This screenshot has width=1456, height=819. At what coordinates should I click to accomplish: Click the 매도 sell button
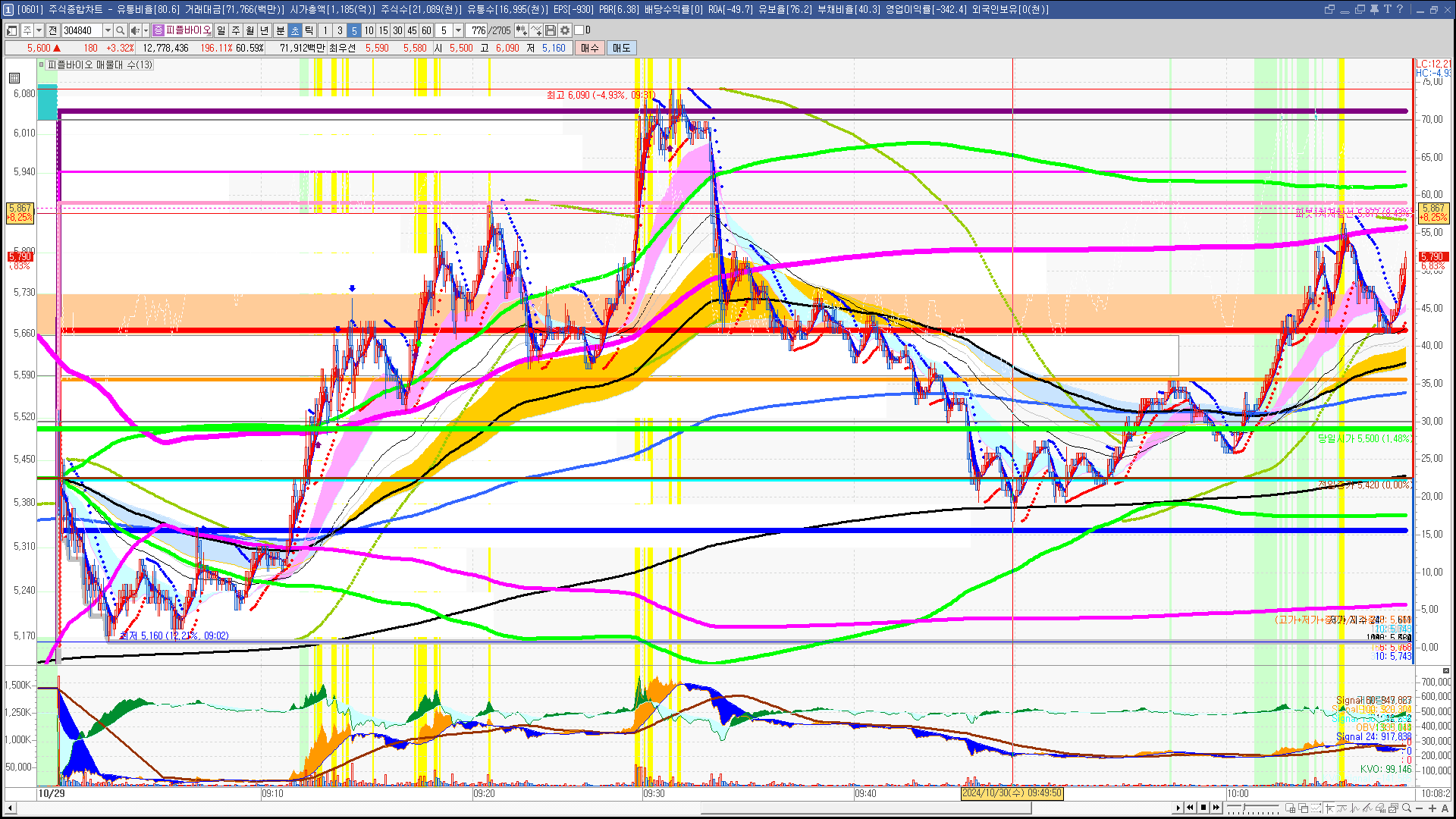(622, 48)
